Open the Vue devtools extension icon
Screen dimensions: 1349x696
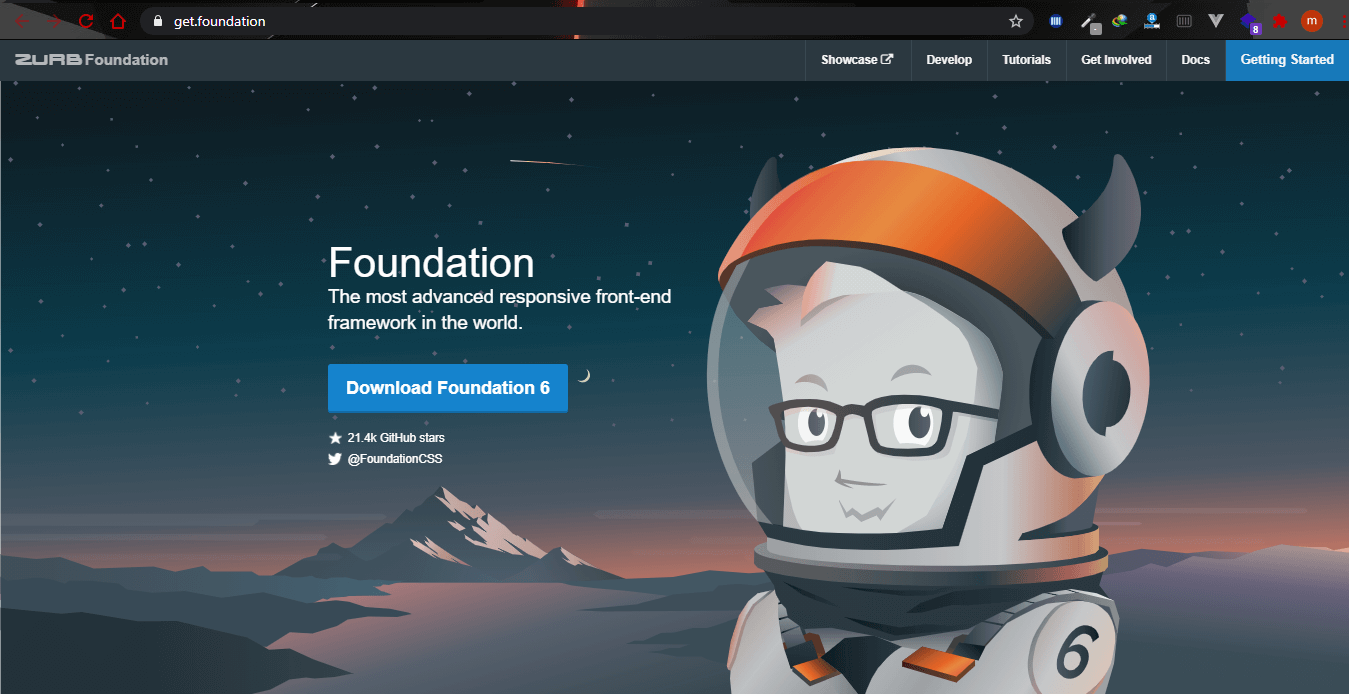coord(1216,21)
